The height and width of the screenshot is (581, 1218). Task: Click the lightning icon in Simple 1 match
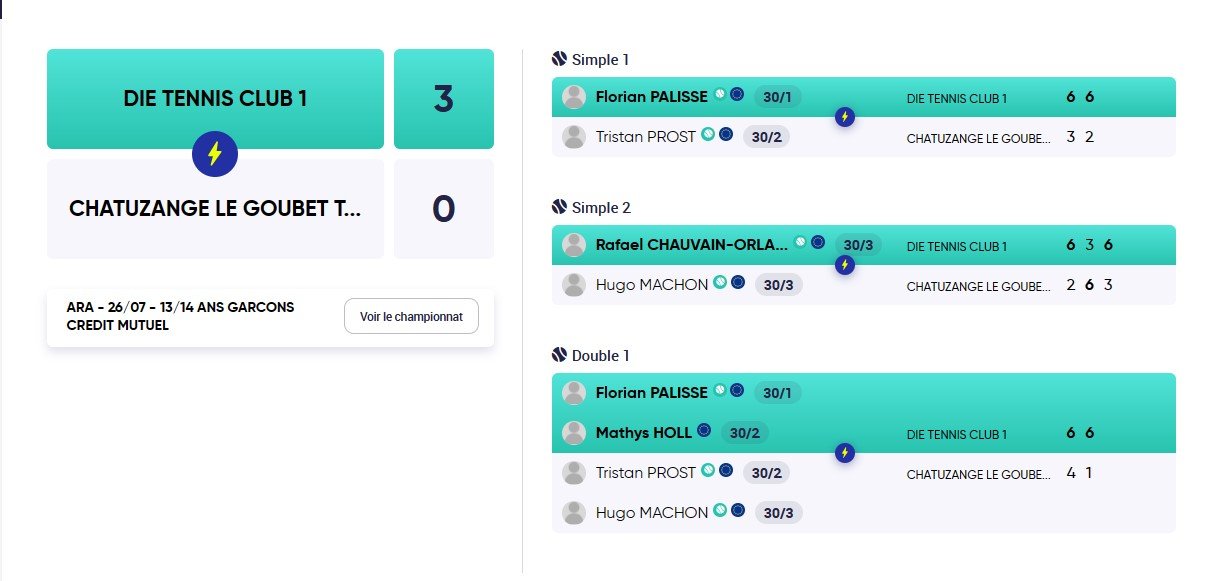tap(845, 117)
